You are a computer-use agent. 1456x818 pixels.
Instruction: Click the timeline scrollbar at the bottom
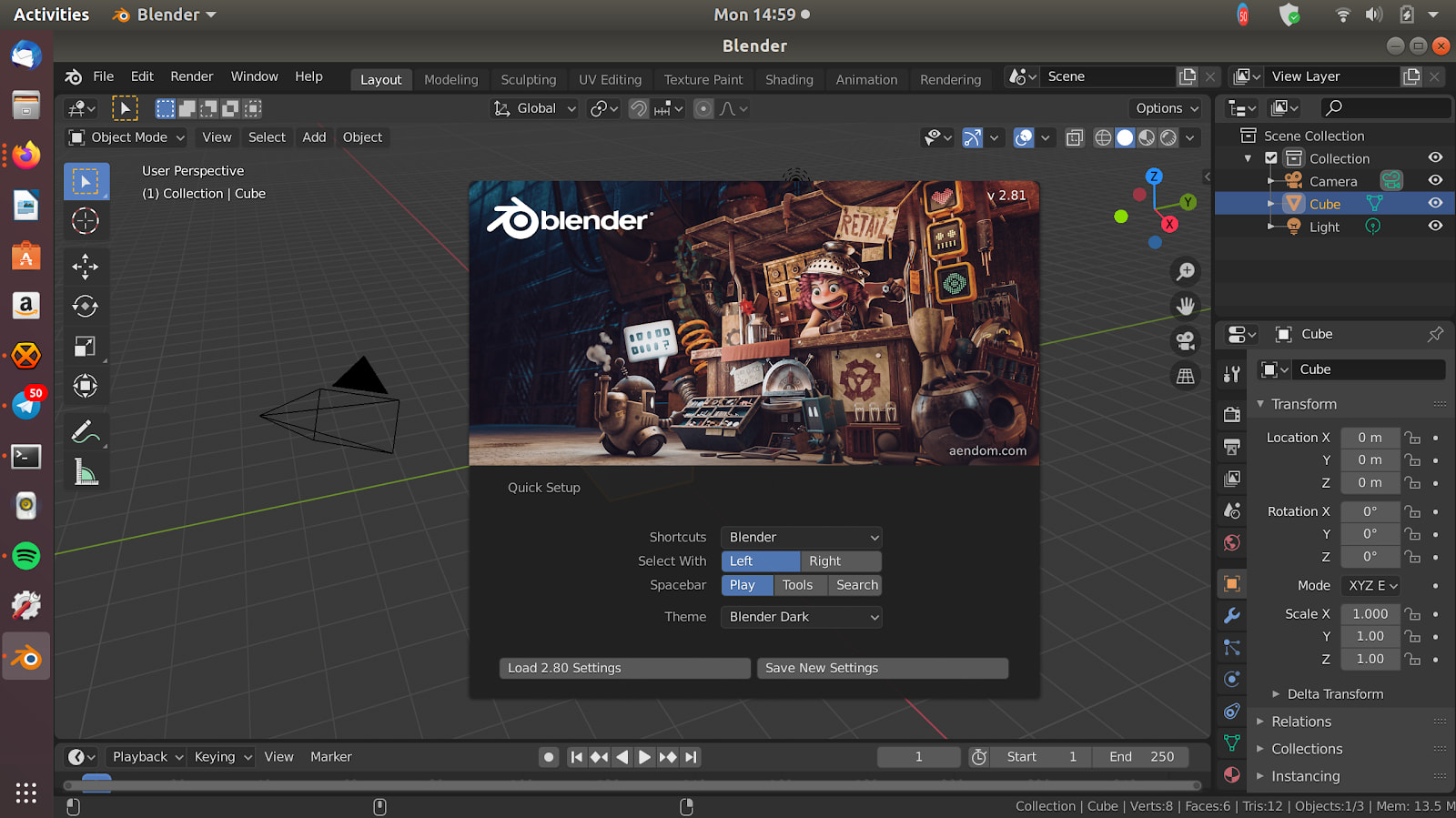click(632, 785)
